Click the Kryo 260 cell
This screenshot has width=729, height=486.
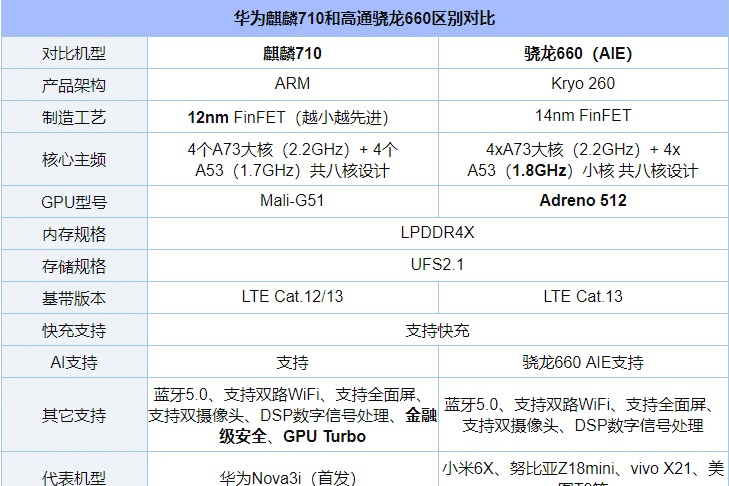click(x=583, y=84)
